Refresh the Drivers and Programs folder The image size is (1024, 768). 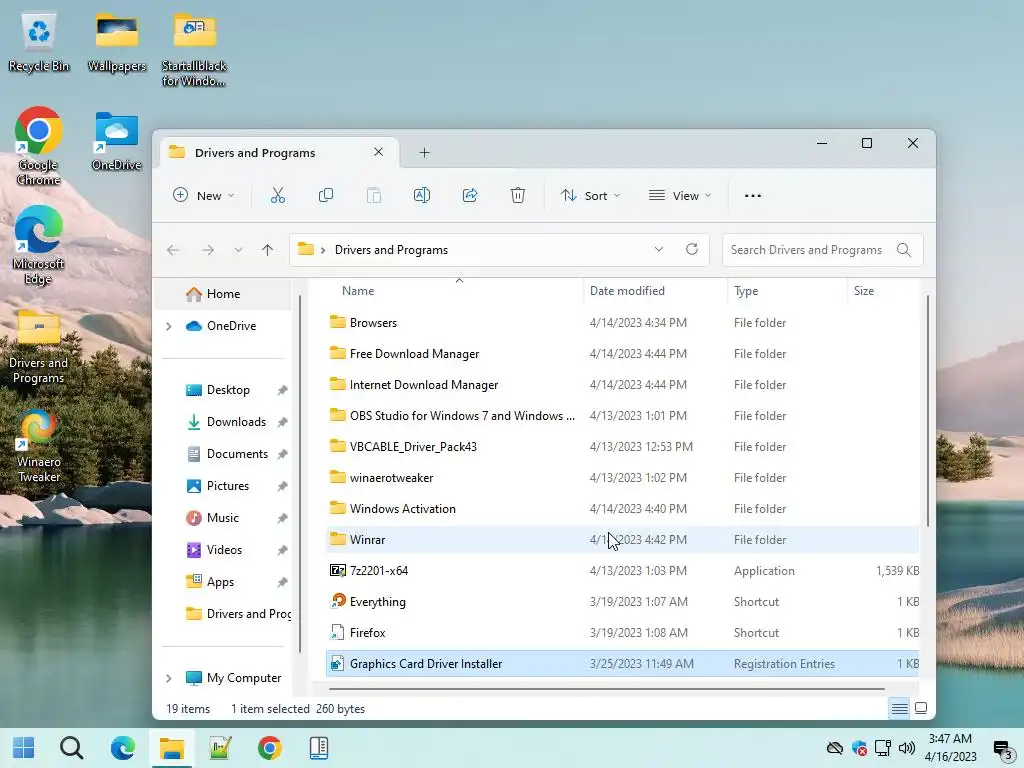[692, 249]
